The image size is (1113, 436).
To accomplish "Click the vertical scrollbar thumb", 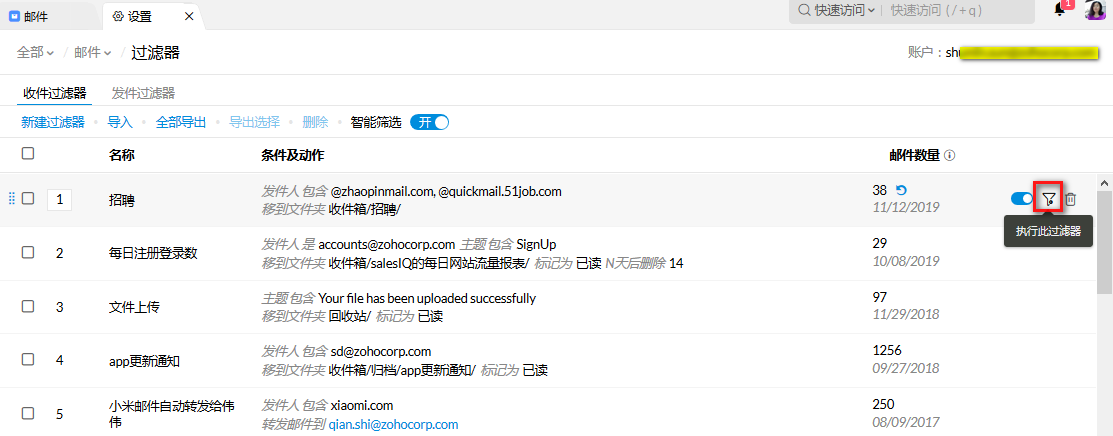I will pos(1104,244).
